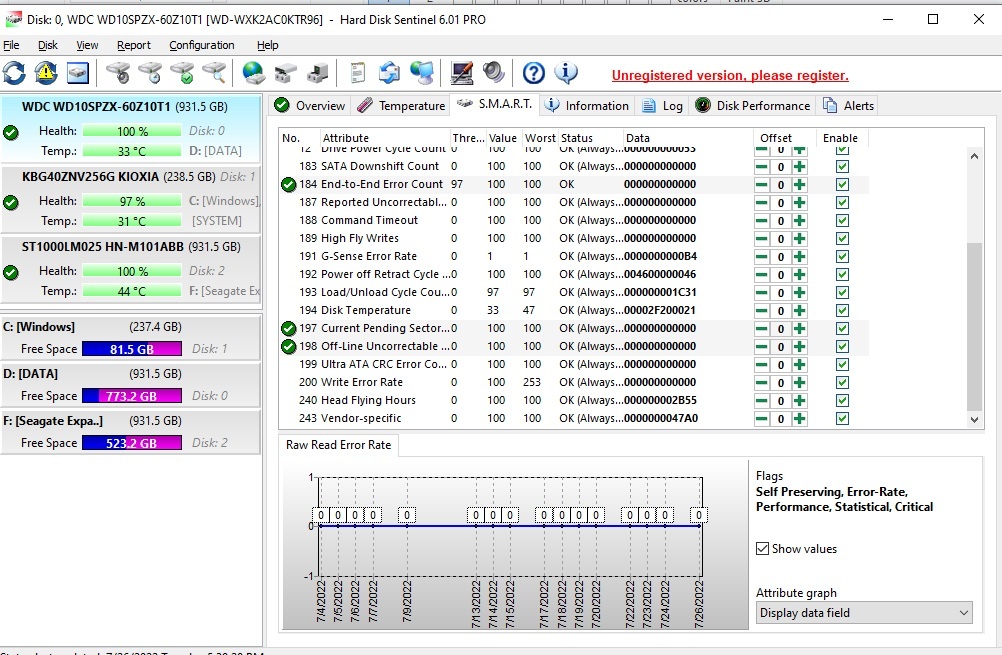
Task: Click the D: [DATA] free space bar
Action: click(132, 396)
